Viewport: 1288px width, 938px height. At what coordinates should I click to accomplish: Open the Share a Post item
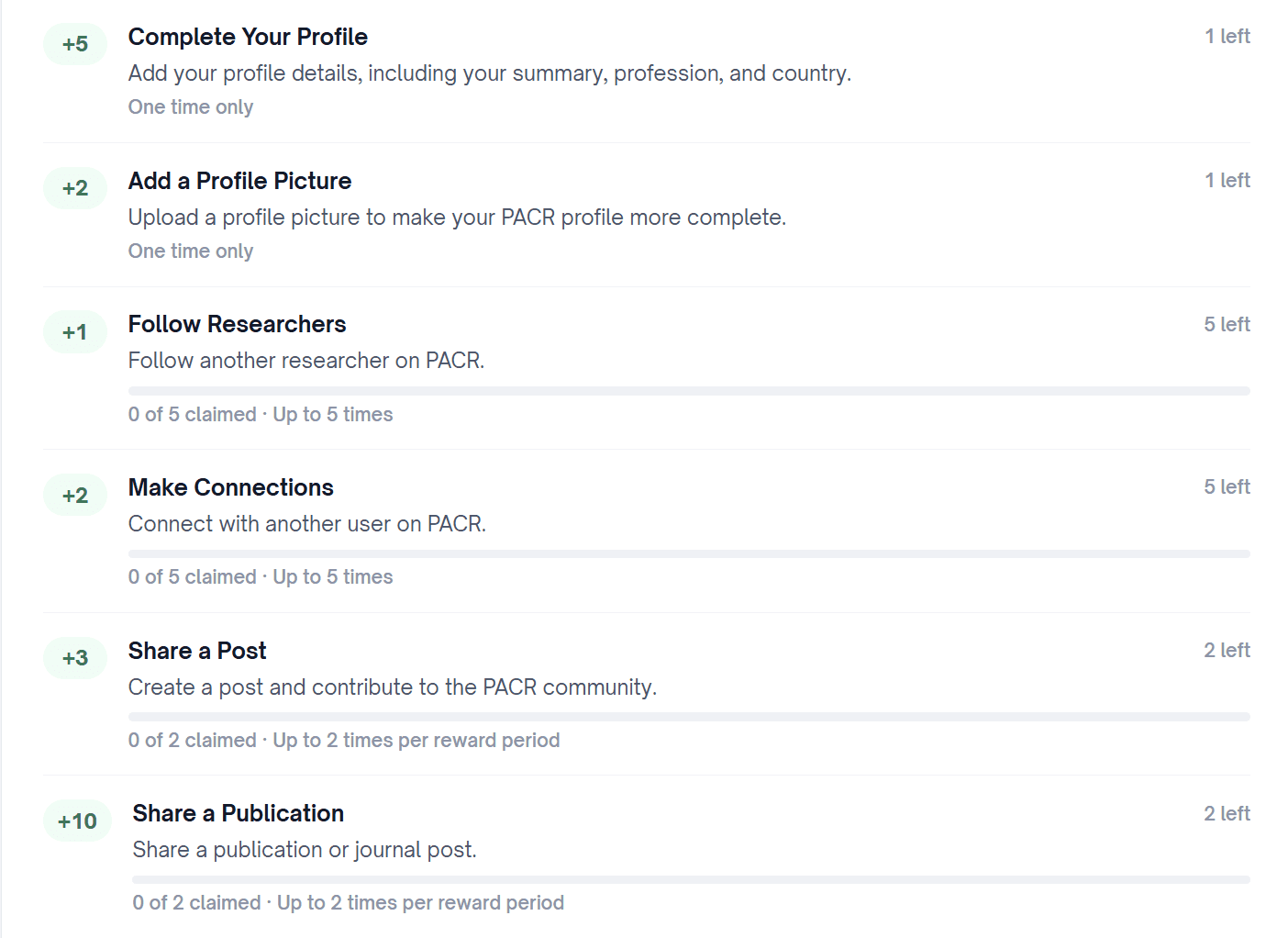point(197,651)
